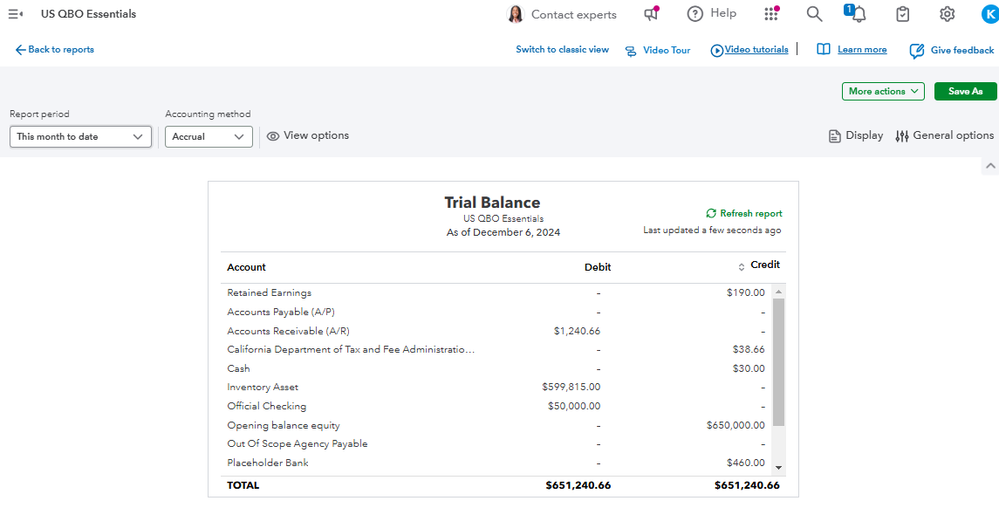Image resolution: width=999 pixels, height=509 pixels.
Task: Click the Help question mark icon
Action: coord(695,14)
